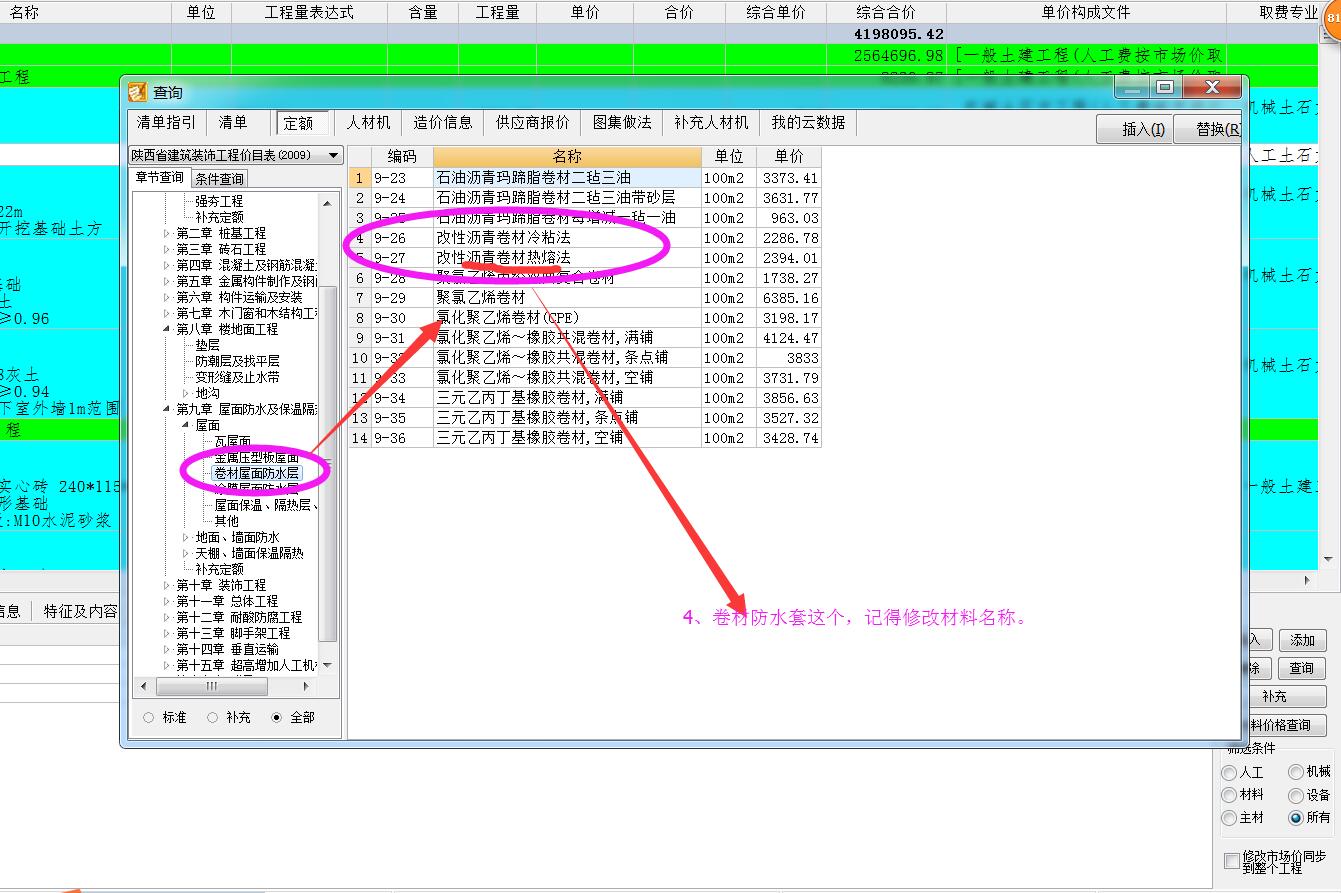This screenshot has height=893, width=1341.
Task: Expand 第四章 混凝土及钢筋混凝土 node
Action: point(168,265)
